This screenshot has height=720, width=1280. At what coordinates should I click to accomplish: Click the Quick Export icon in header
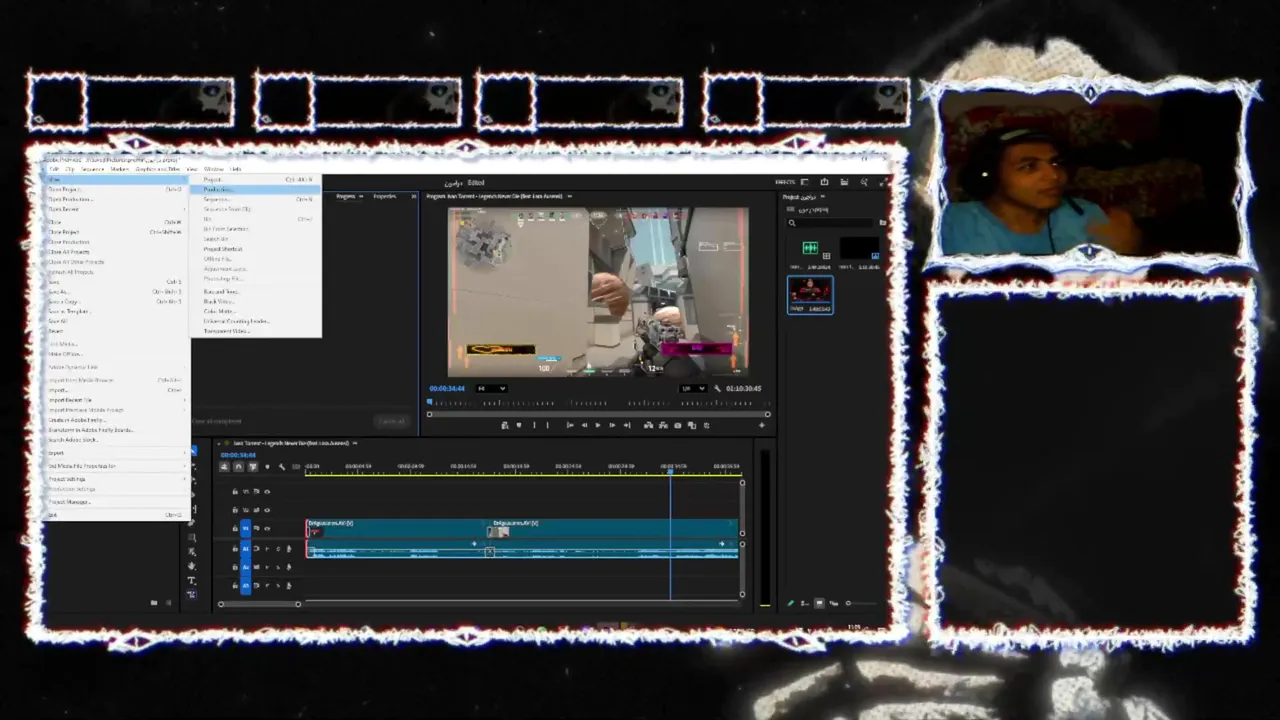824,182
